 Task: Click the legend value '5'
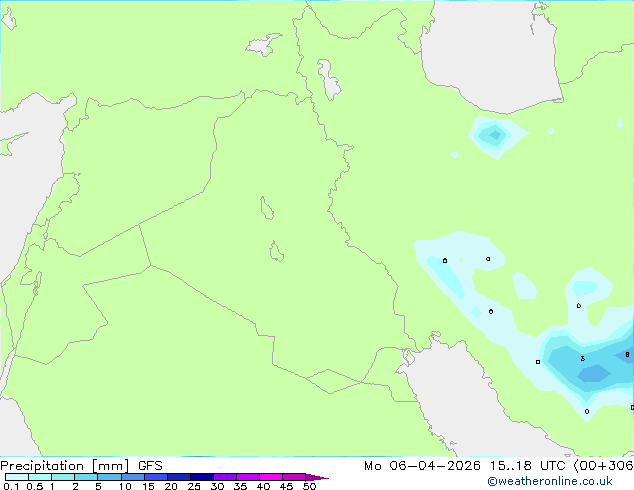tap(98, 486)
